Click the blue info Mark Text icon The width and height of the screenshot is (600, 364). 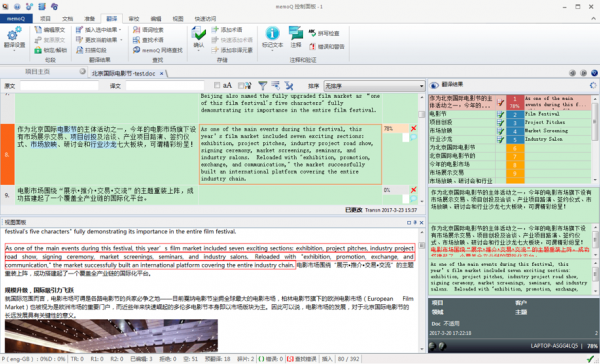click(272, 33)
